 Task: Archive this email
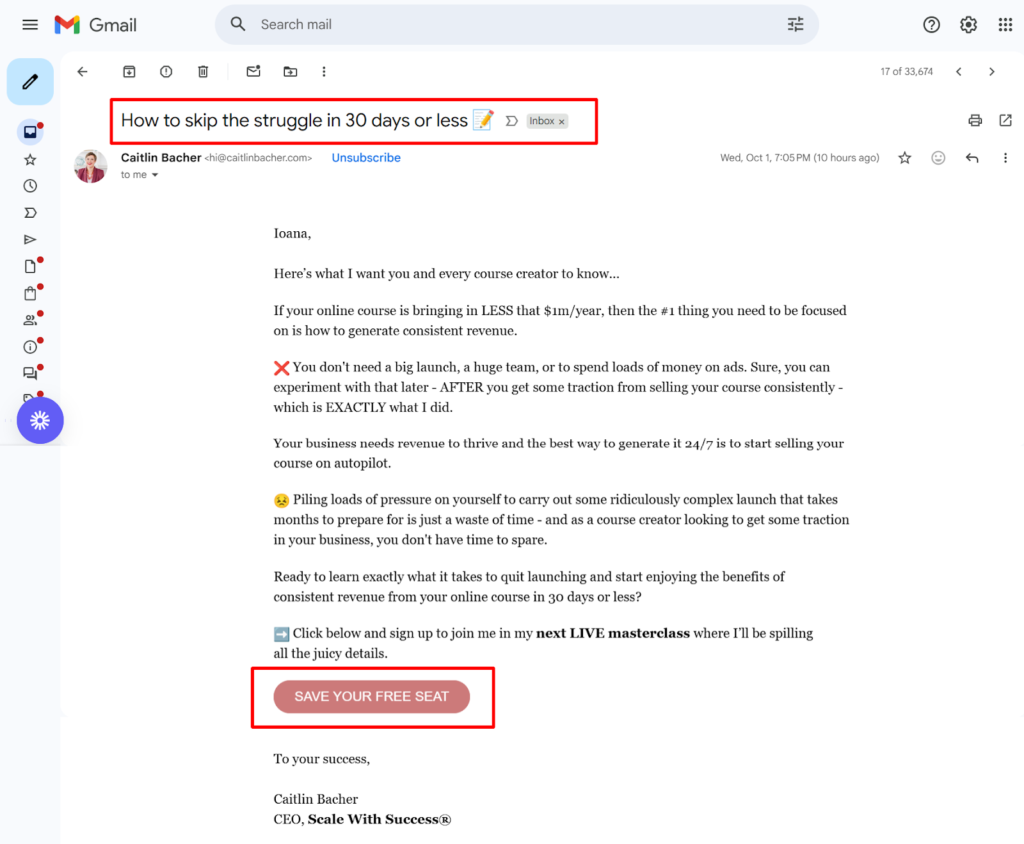[x=129, y=71]
